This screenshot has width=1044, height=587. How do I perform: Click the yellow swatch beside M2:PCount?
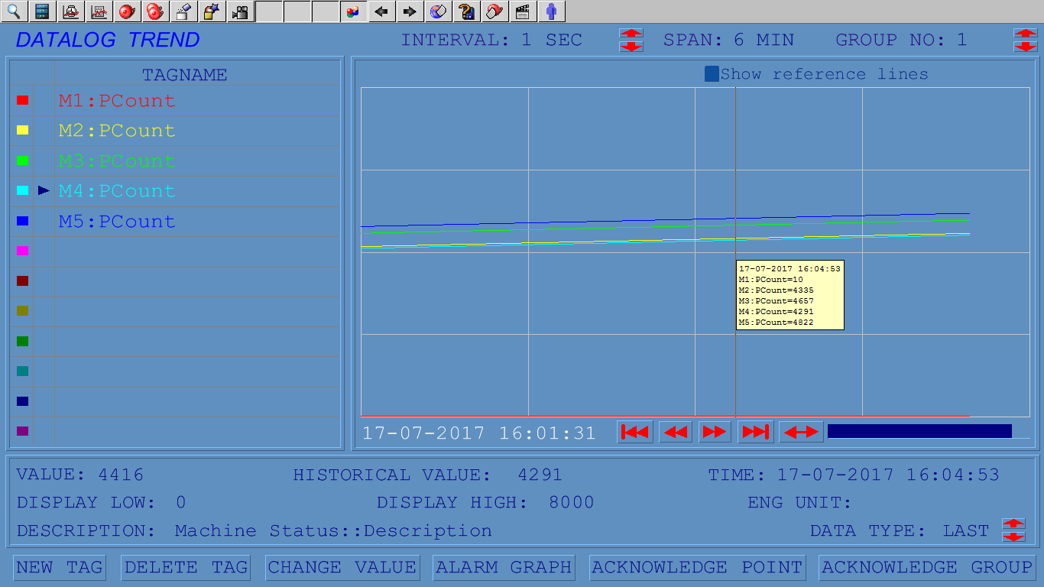pyautogui.click(x=23, y=130)
